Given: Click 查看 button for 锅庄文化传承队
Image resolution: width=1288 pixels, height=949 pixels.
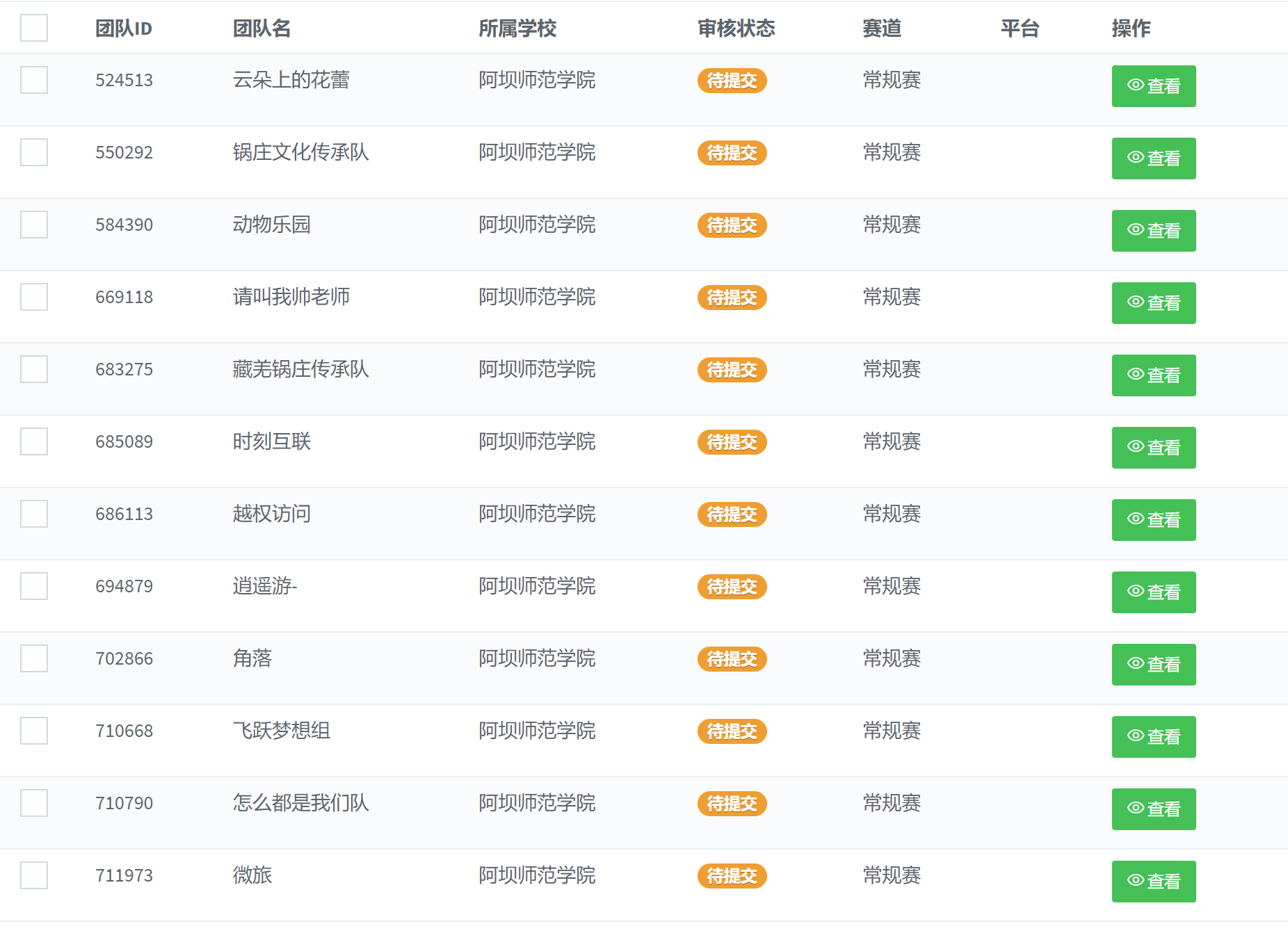Looking at the screenshot, I should 1154,159.
